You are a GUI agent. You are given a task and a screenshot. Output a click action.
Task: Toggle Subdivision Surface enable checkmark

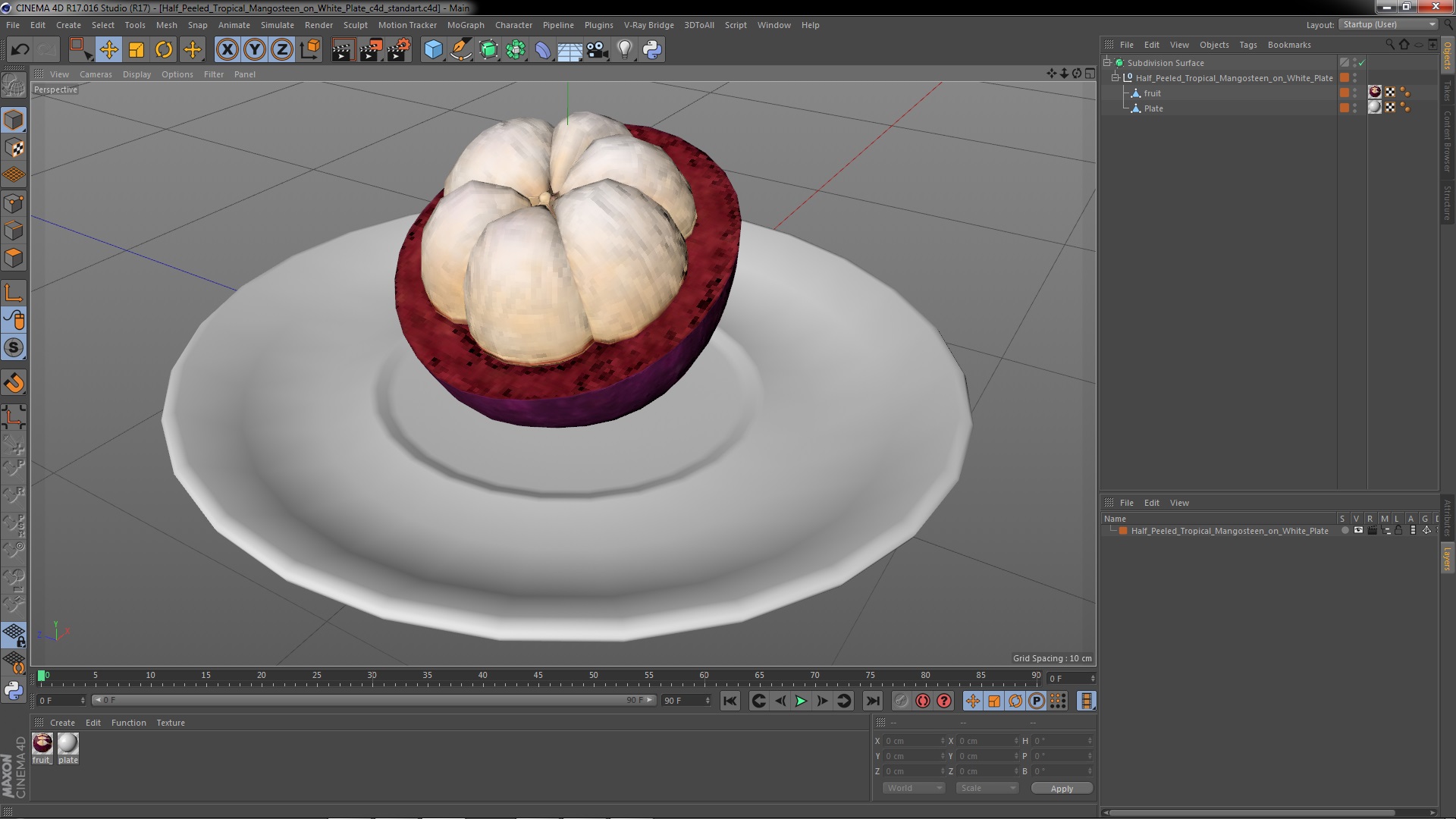tap(1362, 62)
